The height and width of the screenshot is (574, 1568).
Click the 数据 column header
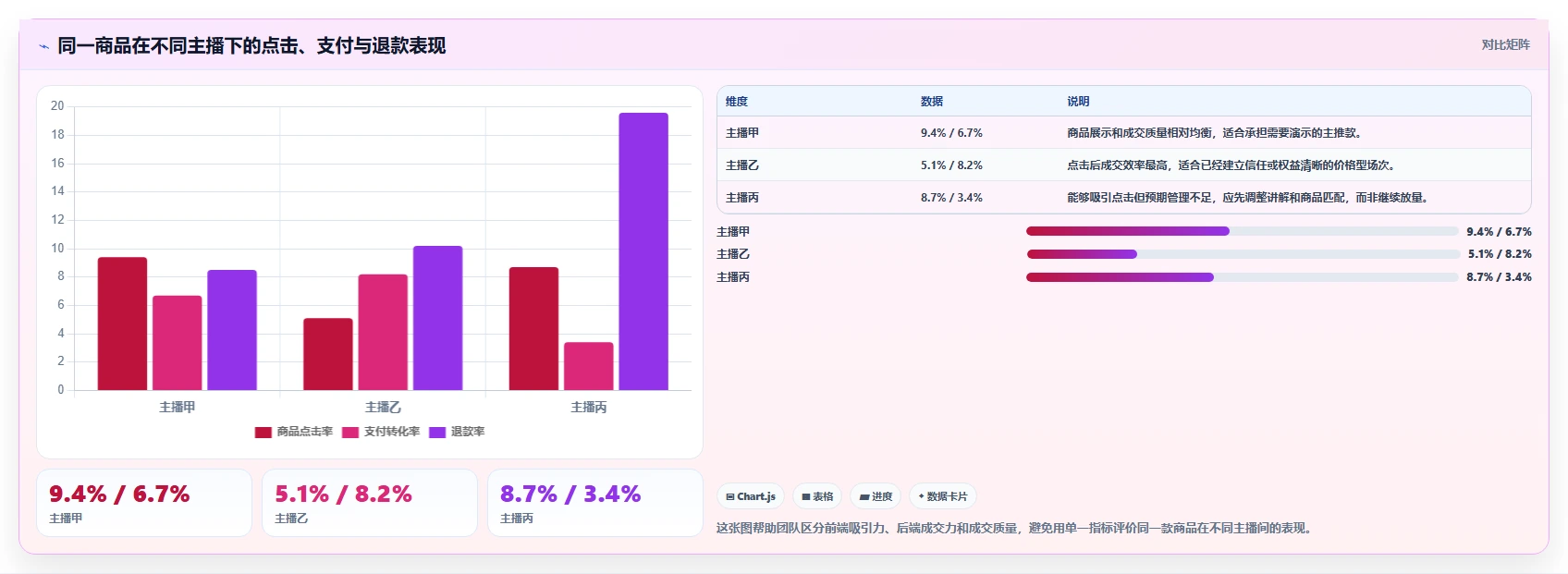[932, 102]
